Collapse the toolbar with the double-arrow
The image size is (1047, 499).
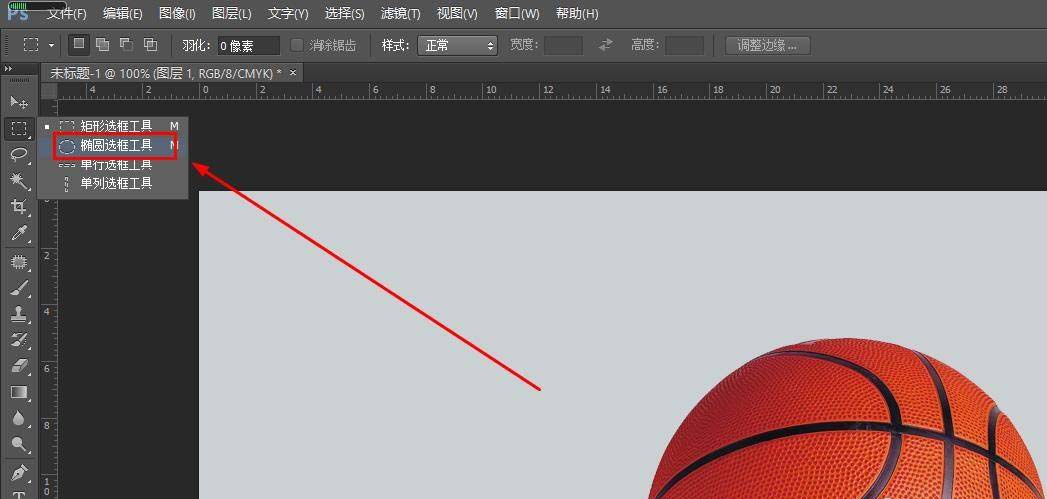click(x=8, y=69)
